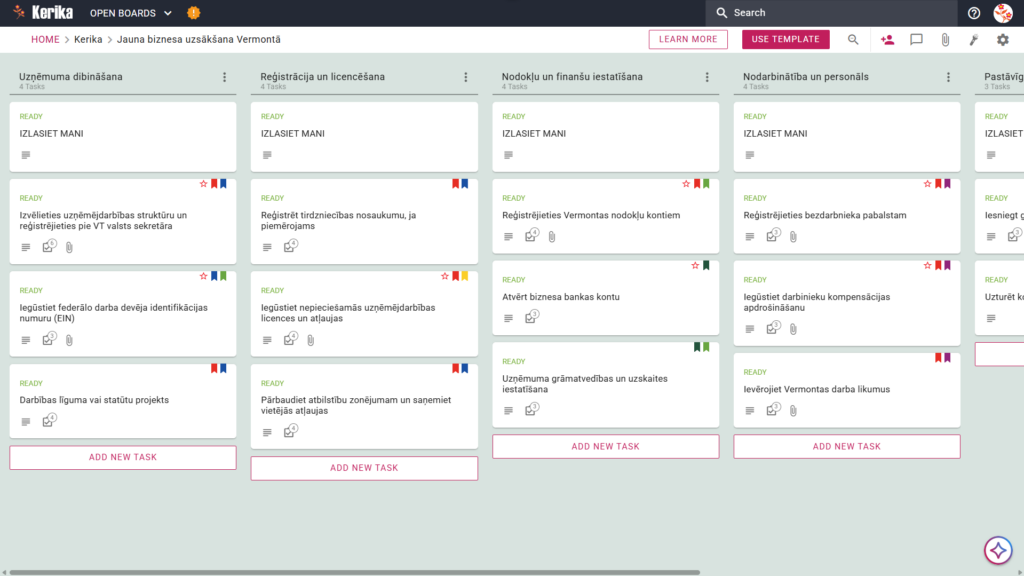The width and height of the screenshot is (1024, 576).
Task: Click the USE TEMPLATE button
Action: (x=786, y=39)
